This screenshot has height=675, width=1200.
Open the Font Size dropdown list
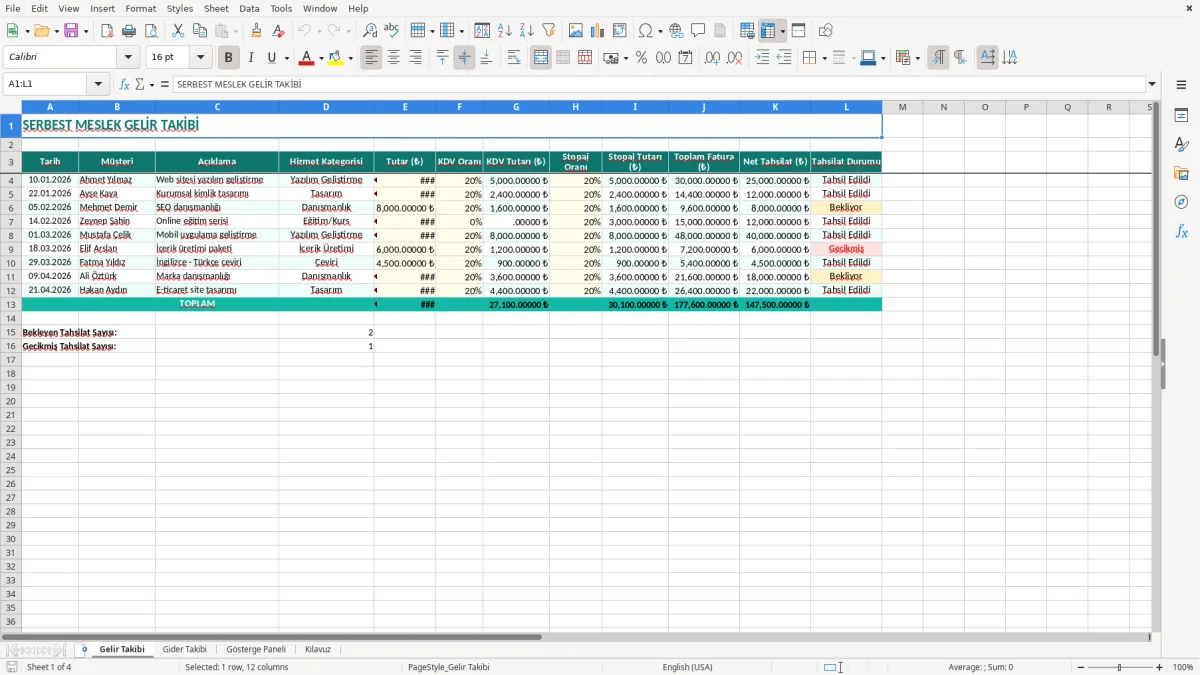pyautogui.click(x=200, y=58)
